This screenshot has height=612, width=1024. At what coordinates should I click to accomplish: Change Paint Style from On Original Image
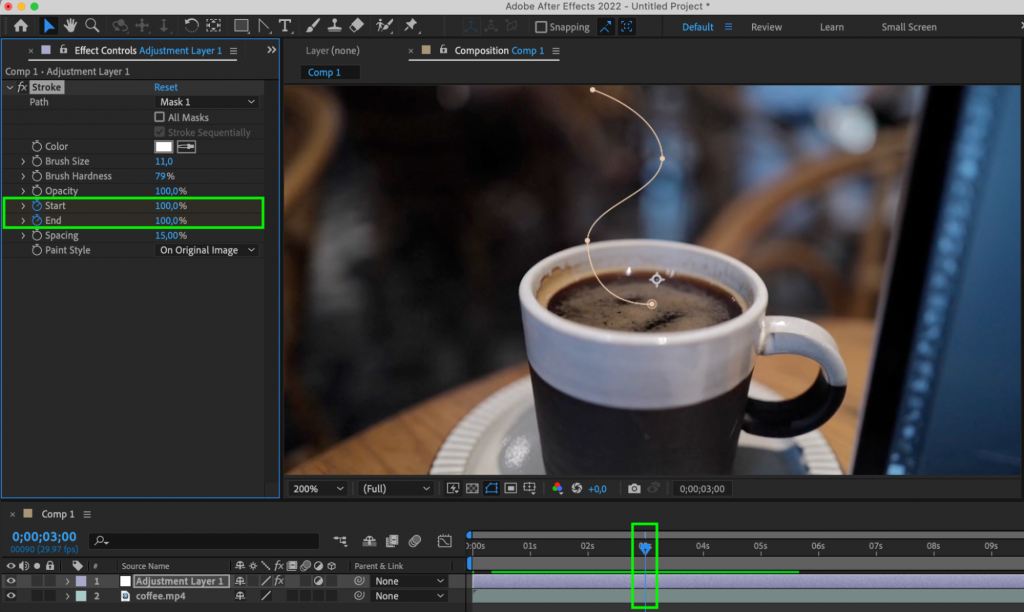pos(205,250)
